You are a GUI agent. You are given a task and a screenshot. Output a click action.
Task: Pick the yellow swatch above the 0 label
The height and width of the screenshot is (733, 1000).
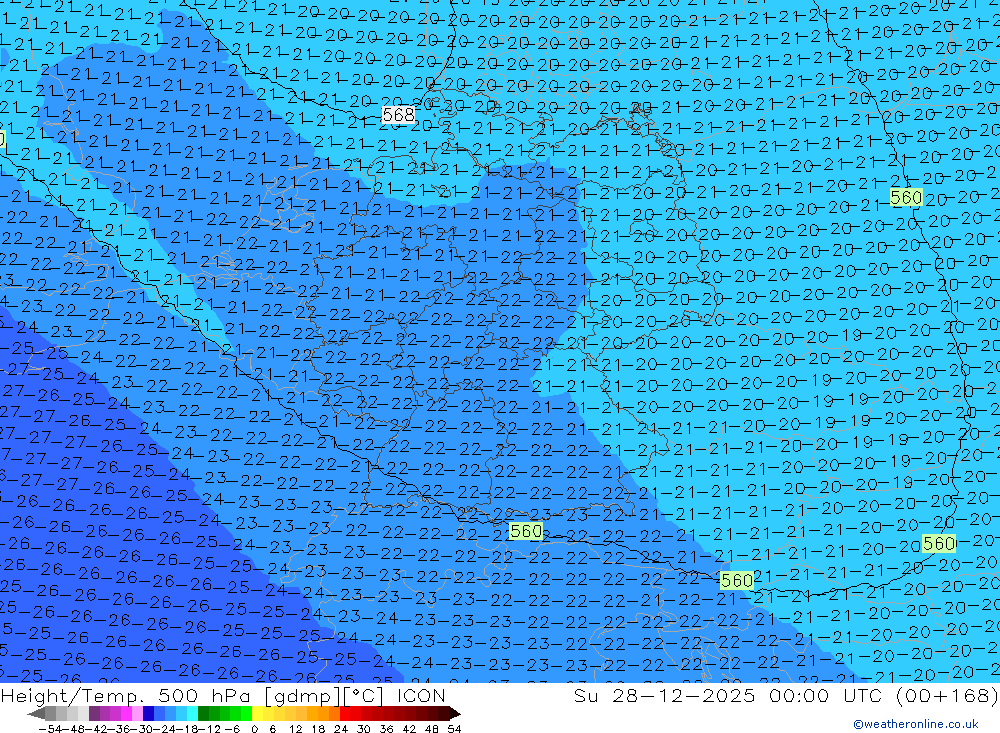click(258, 713)
